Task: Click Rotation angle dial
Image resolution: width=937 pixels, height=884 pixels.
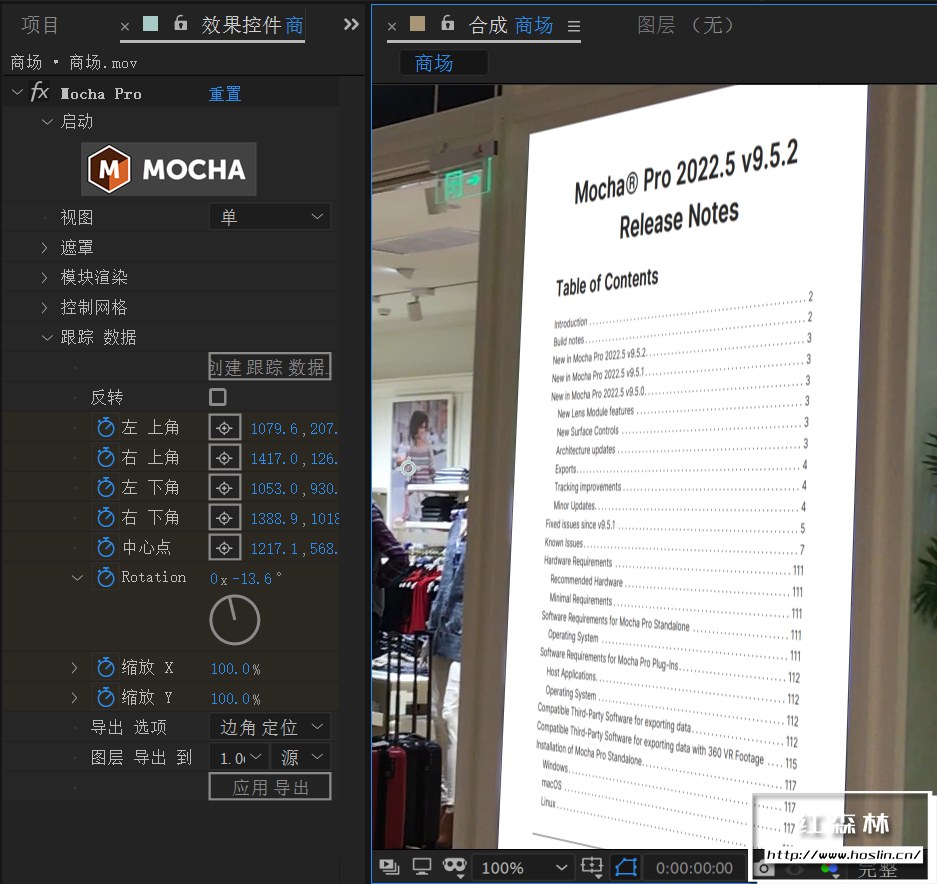Action: [235, 620]
